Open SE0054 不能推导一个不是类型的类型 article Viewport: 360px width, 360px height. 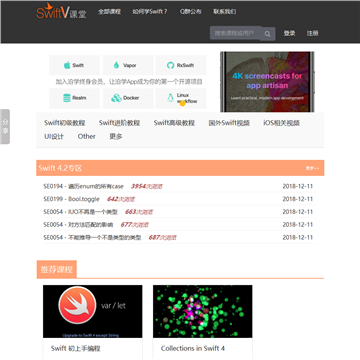[92, 238]
